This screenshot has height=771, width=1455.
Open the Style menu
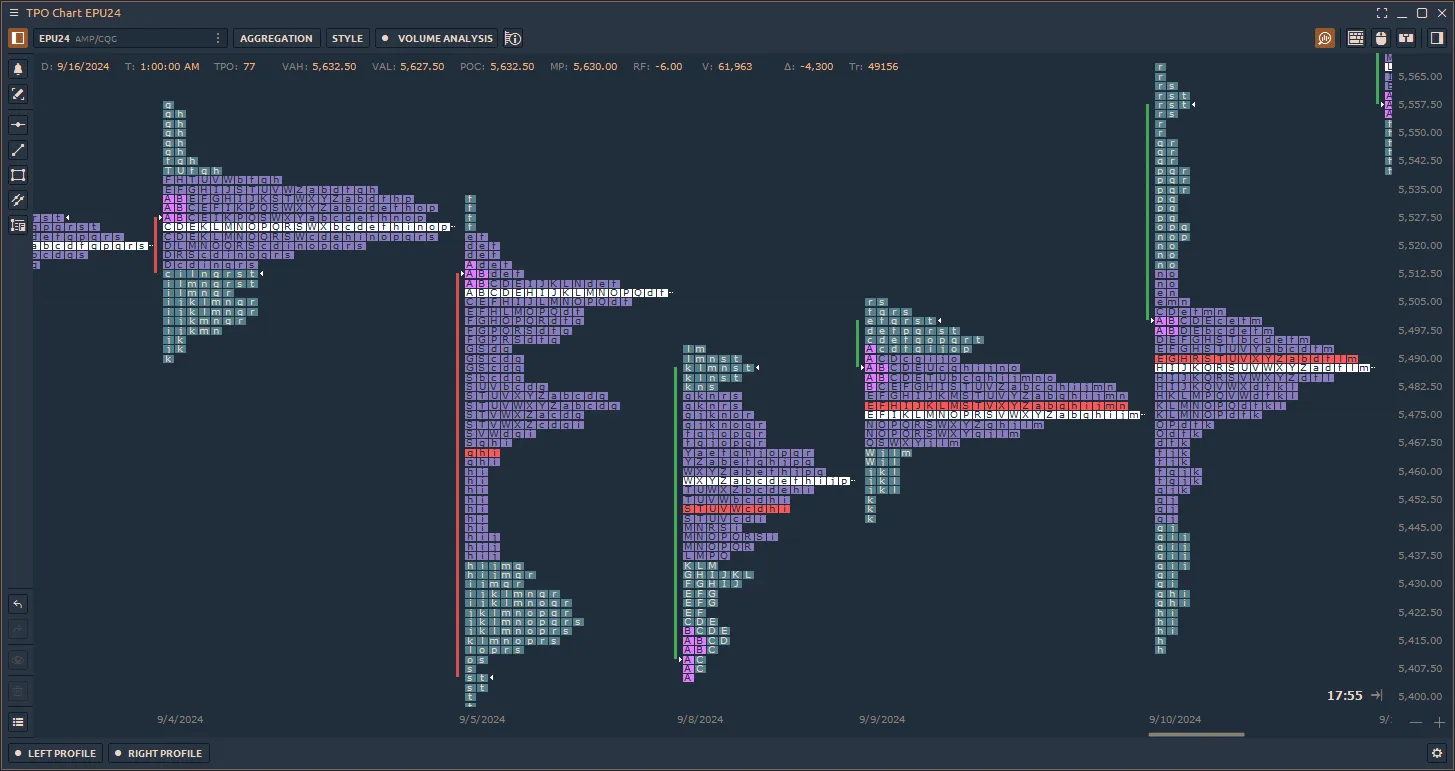point(347,38)
